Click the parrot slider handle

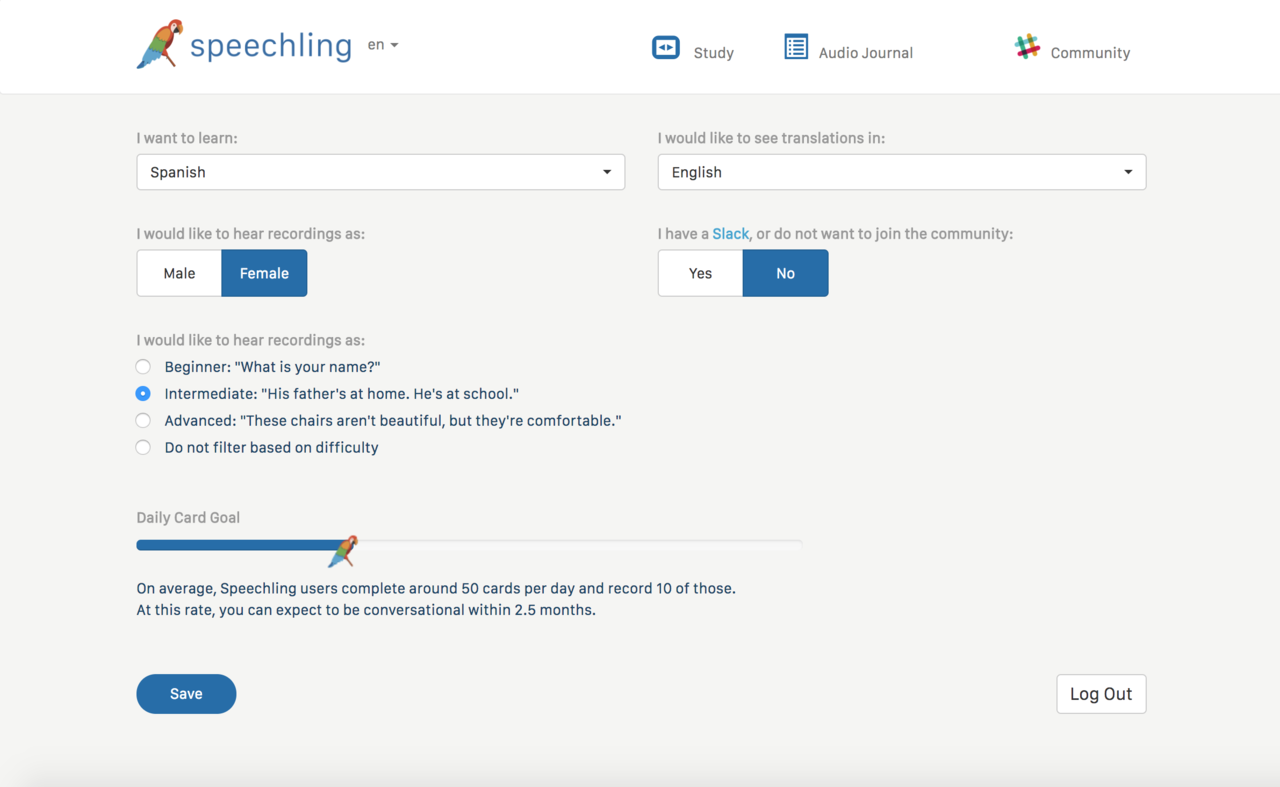click(x=343, y=550)
